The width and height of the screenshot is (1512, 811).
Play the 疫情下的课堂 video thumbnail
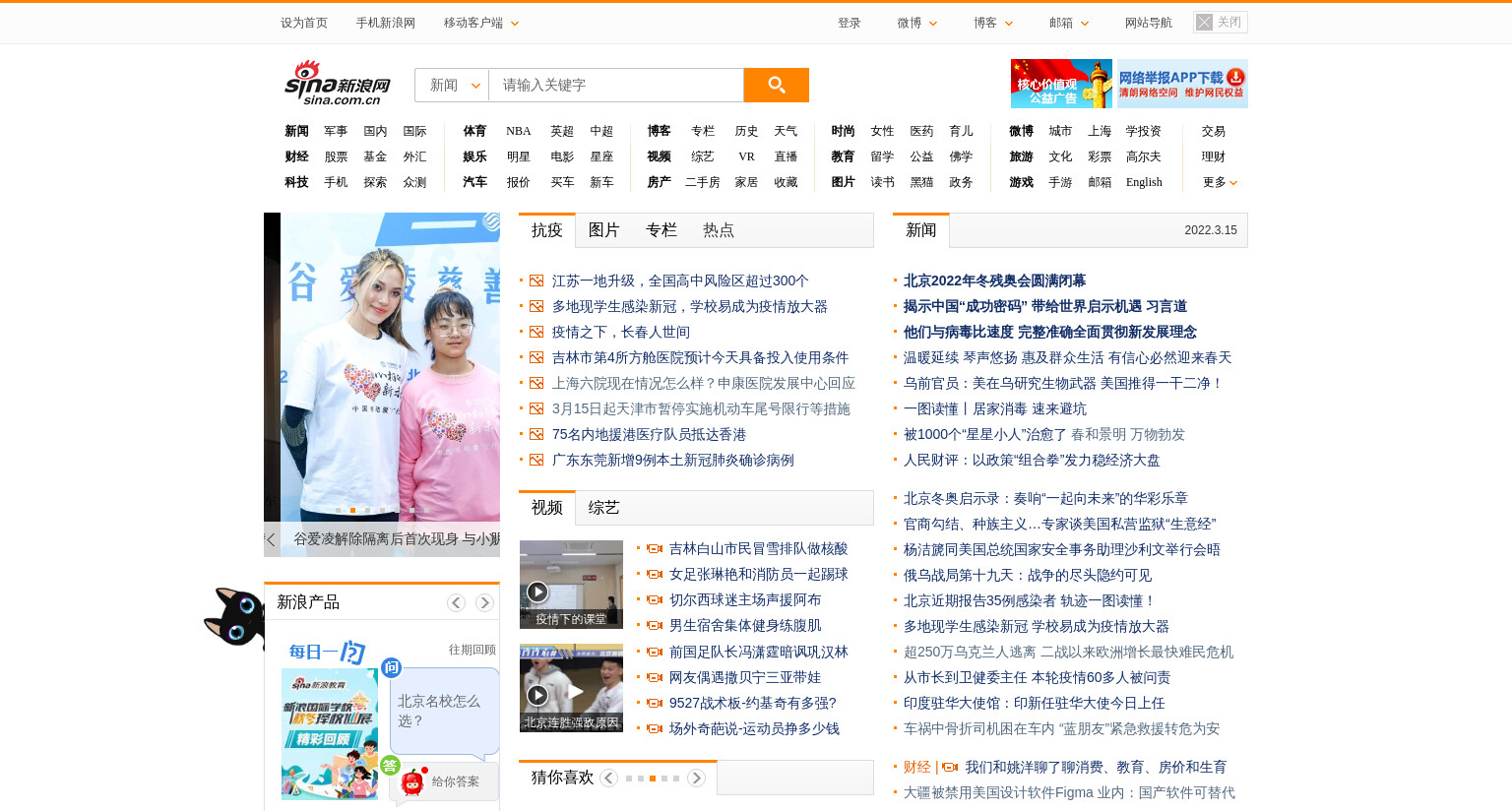(x=571, y=585)
